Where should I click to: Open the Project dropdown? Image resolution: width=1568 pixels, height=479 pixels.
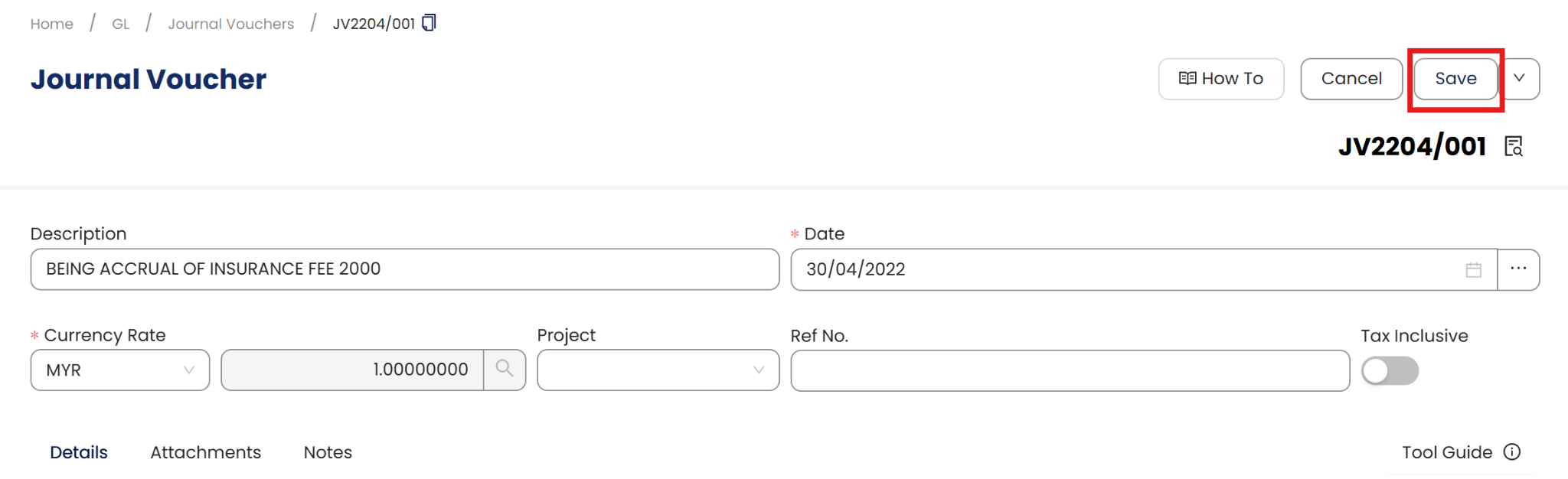pyautogui.click(x=658, y=370)
